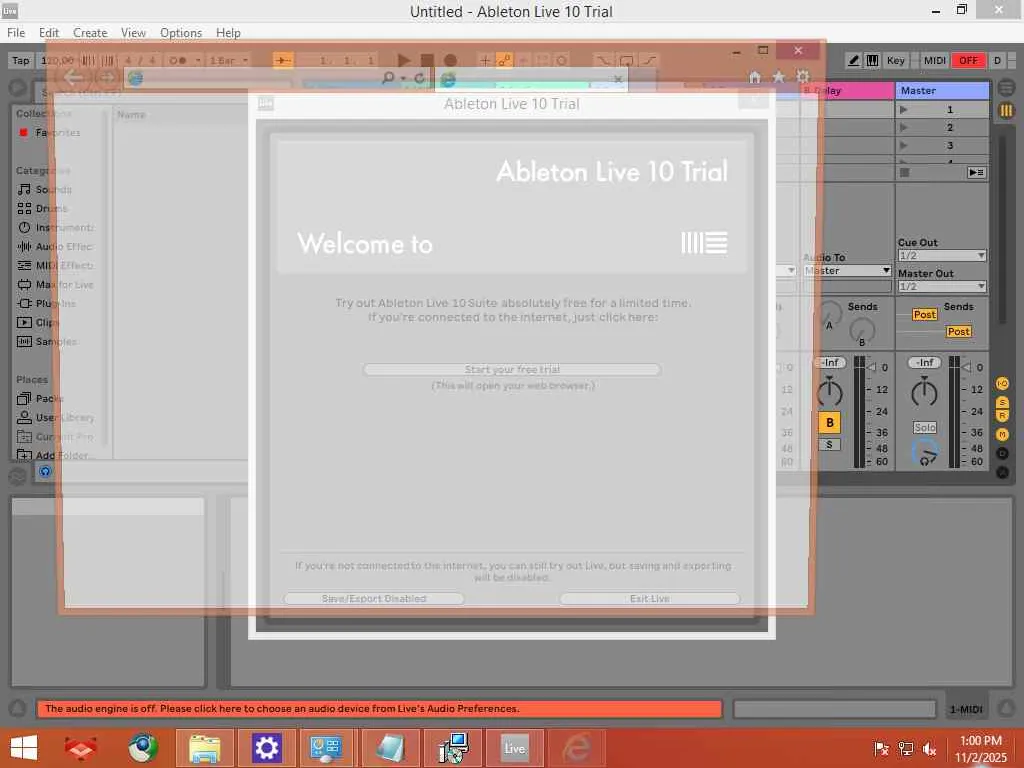Toggle the Follow playback button
1024x768 pixels.
(x=283, y=60)
